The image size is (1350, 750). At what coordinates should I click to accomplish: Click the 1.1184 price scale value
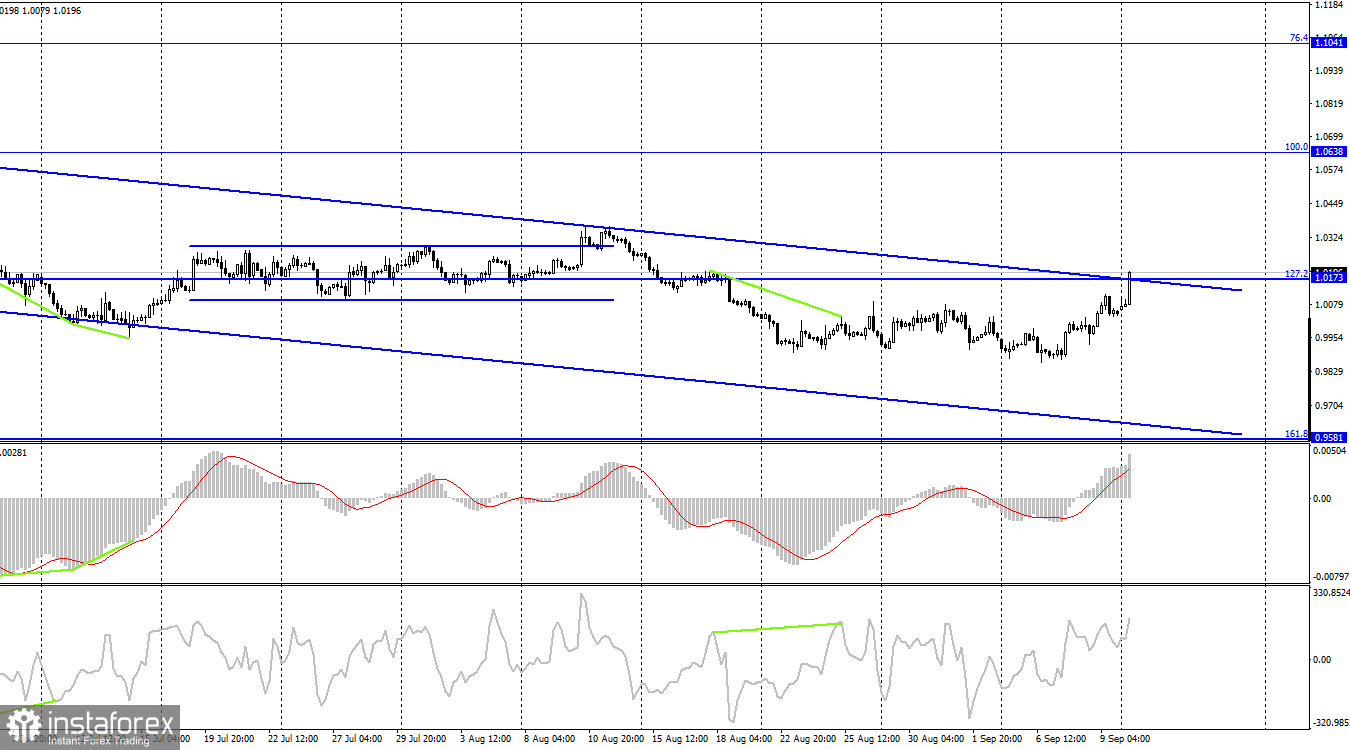[x=1330, y=5]
